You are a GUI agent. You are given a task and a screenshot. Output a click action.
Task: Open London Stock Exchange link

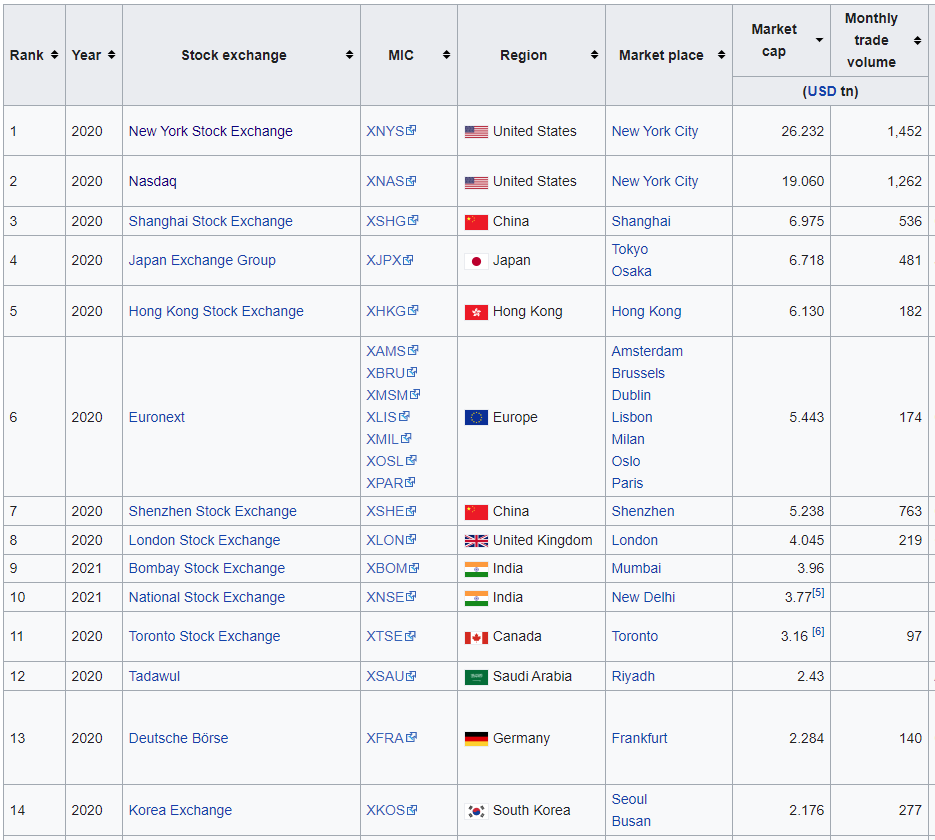pos(205,540)
